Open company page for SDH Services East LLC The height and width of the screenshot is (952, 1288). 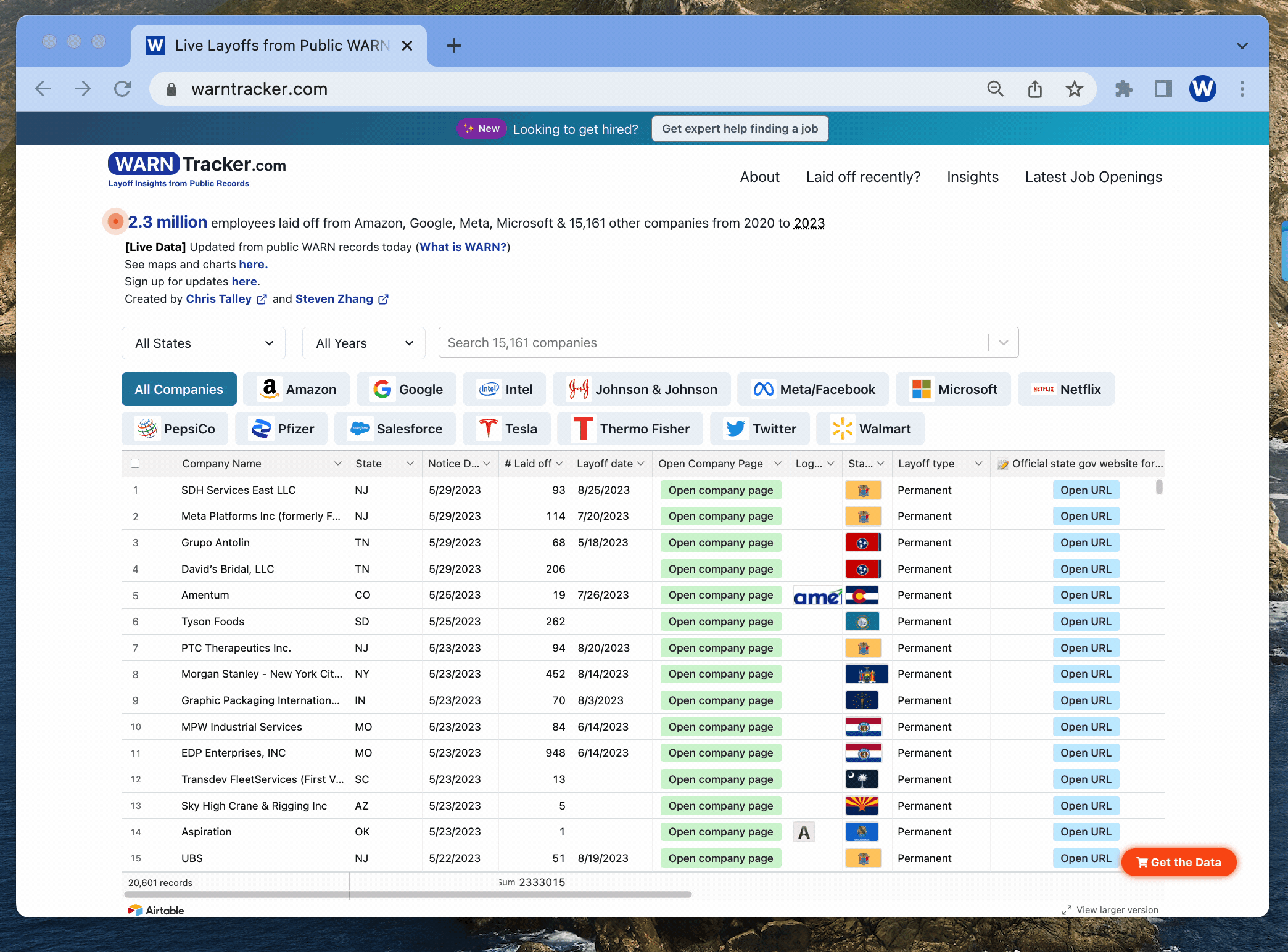click(x=720, y=491)
